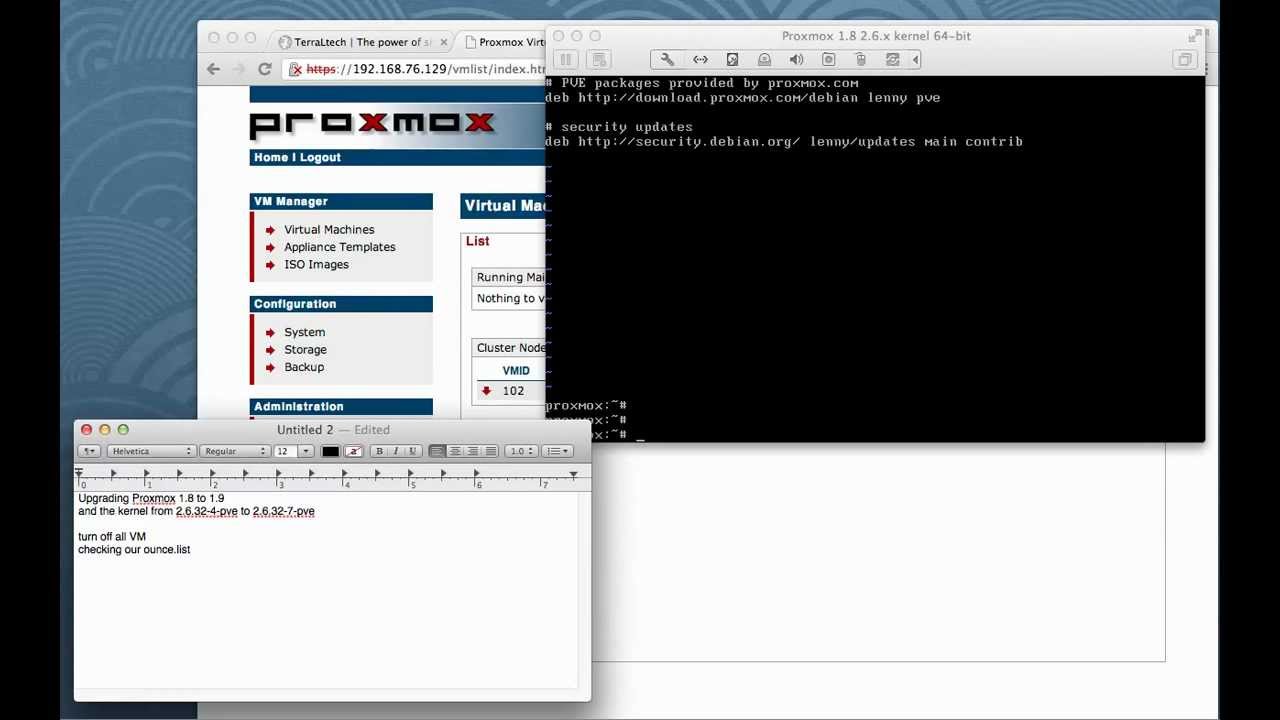
Task: Open text background color swatch
Action: (353, 451)
